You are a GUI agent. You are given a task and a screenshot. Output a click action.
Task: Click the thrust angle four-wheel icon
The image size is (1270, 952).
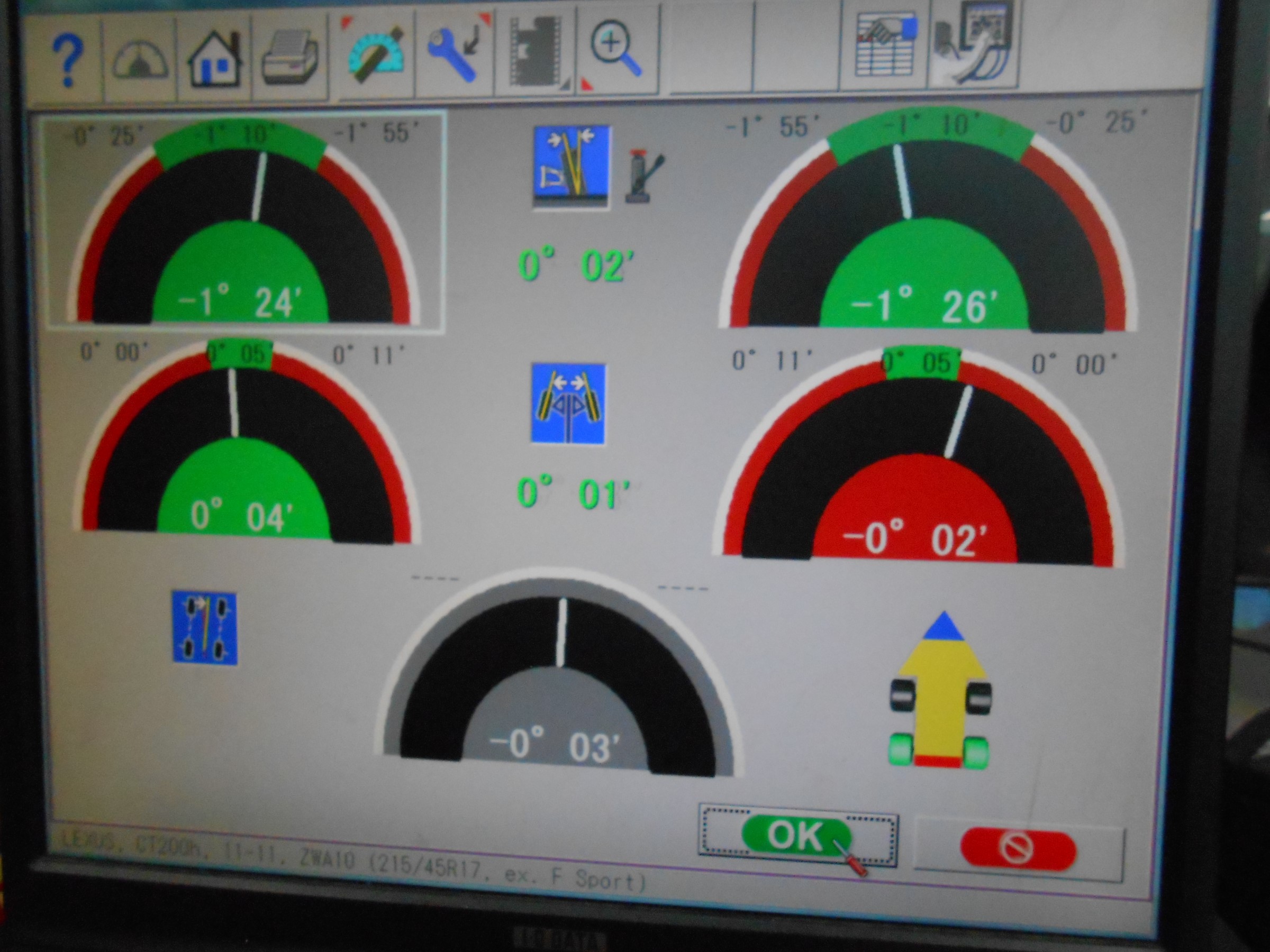204,629
